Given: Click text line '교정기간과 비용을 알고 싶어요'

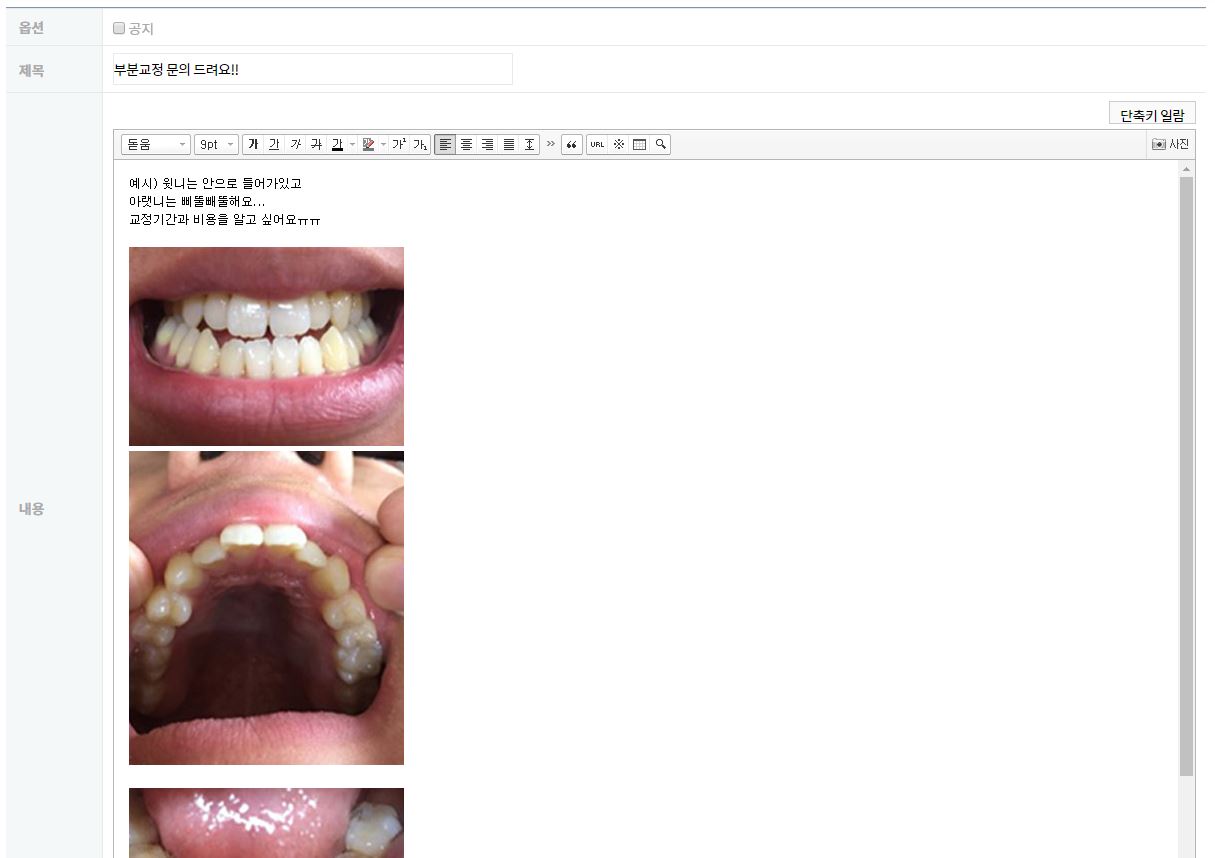Looking at the screenshot, I should click(x=225, y=220).
